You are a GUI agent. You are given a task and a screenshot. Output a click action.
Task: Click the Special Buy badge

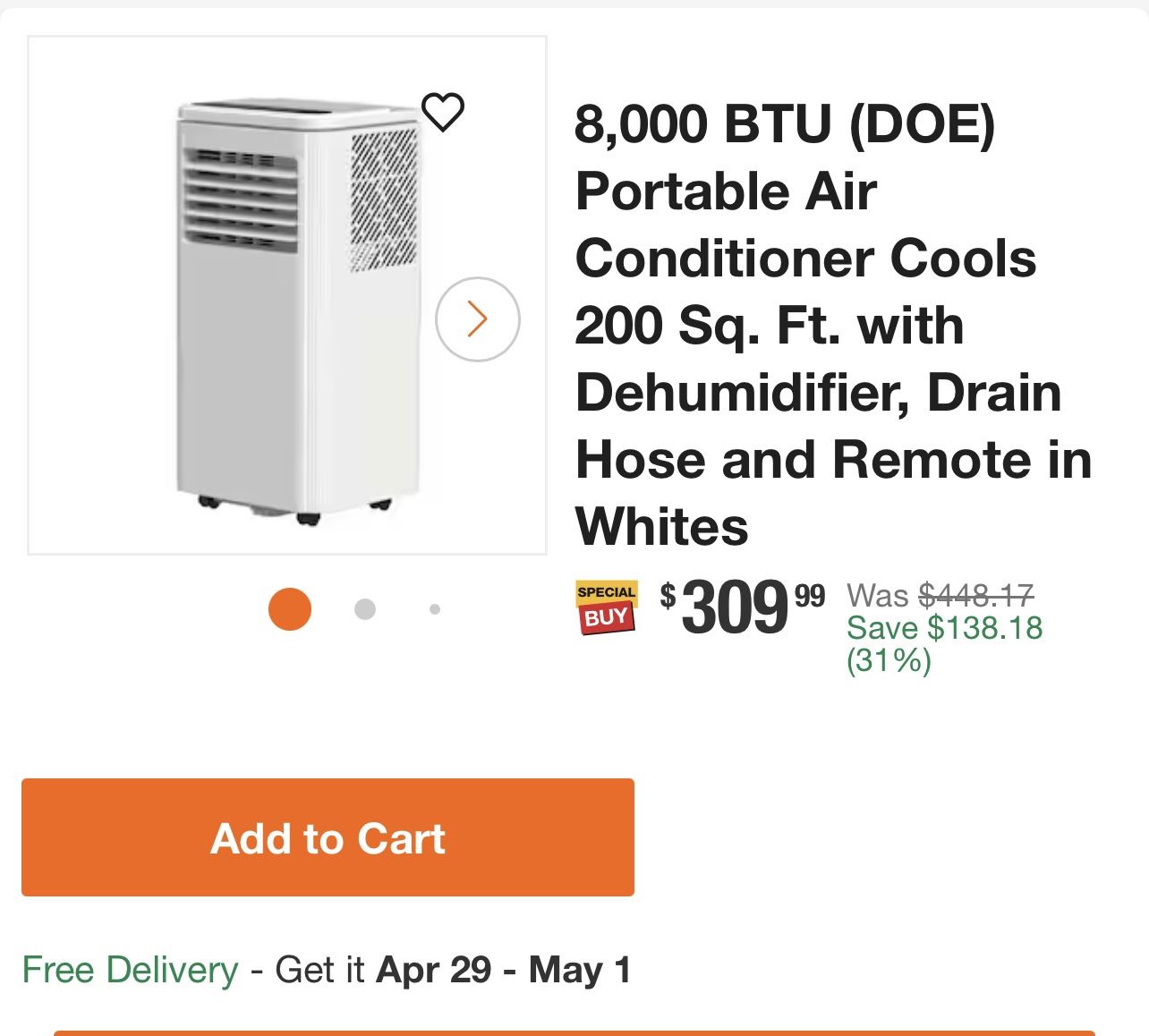606,607
